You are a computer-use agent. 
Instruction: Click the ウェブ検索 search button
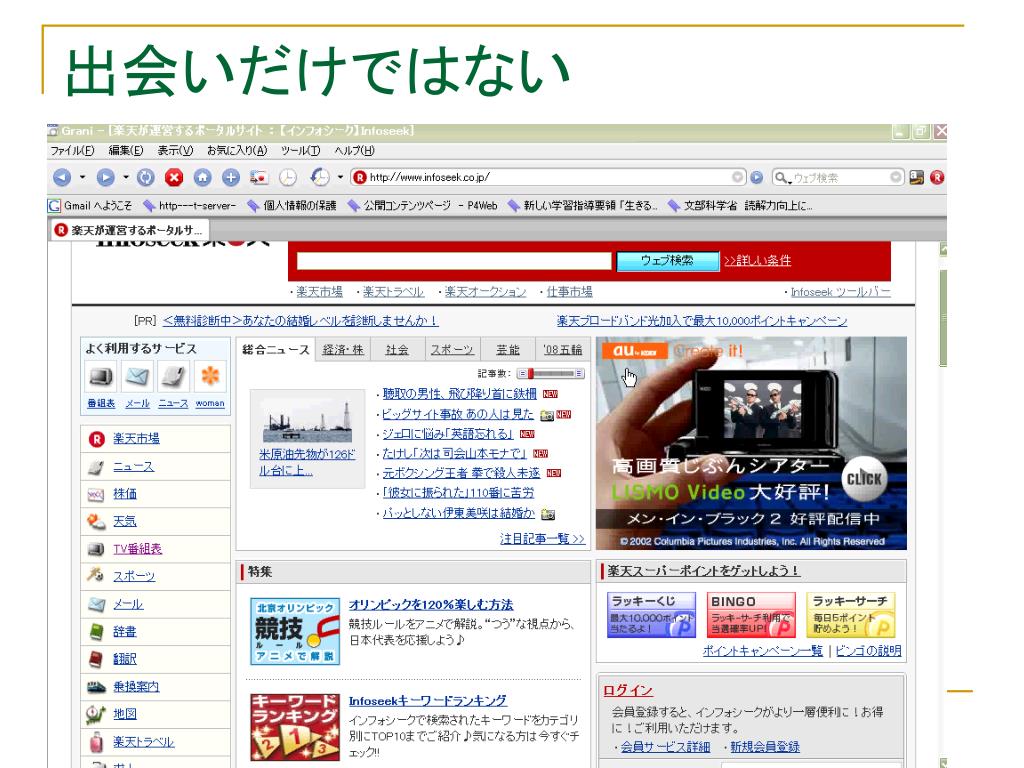pyautogui.click(x=667, y=261)
